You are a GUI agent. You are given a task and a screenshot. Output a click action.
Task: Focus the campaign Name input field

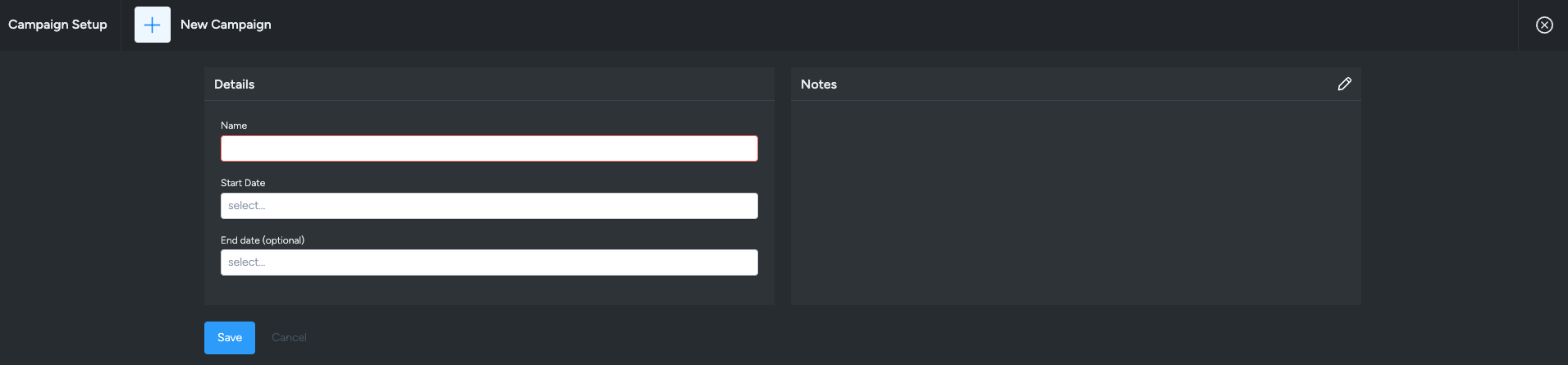coord(489,148)
